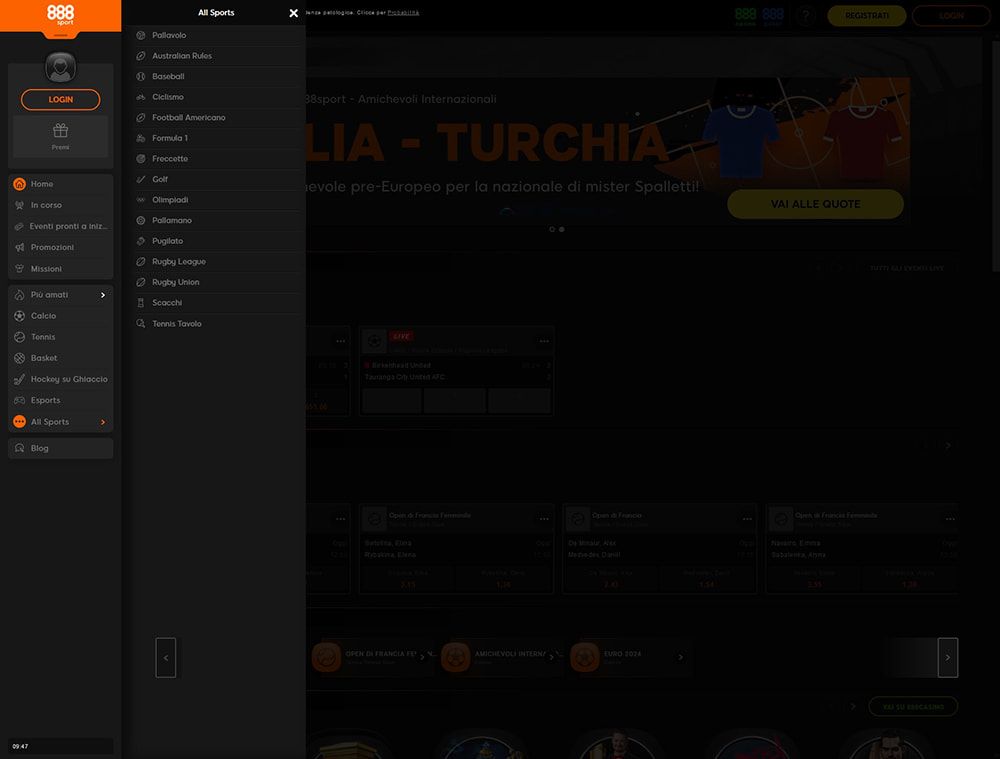This screenshot has width=1000, height=759.
Task: Click the user avatar icon
Action: pyautogui.click(x=61, y=67)
